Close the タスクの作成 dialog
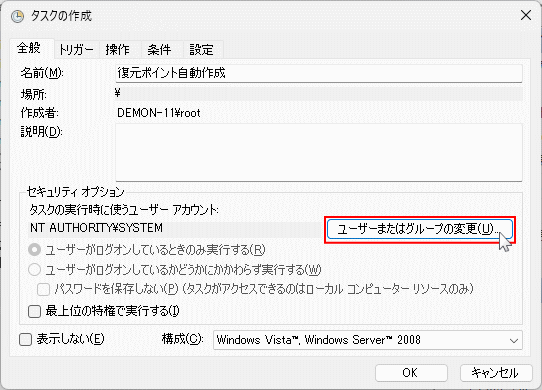The height and width of the screenshot is (390, 542). coord(525,15)
